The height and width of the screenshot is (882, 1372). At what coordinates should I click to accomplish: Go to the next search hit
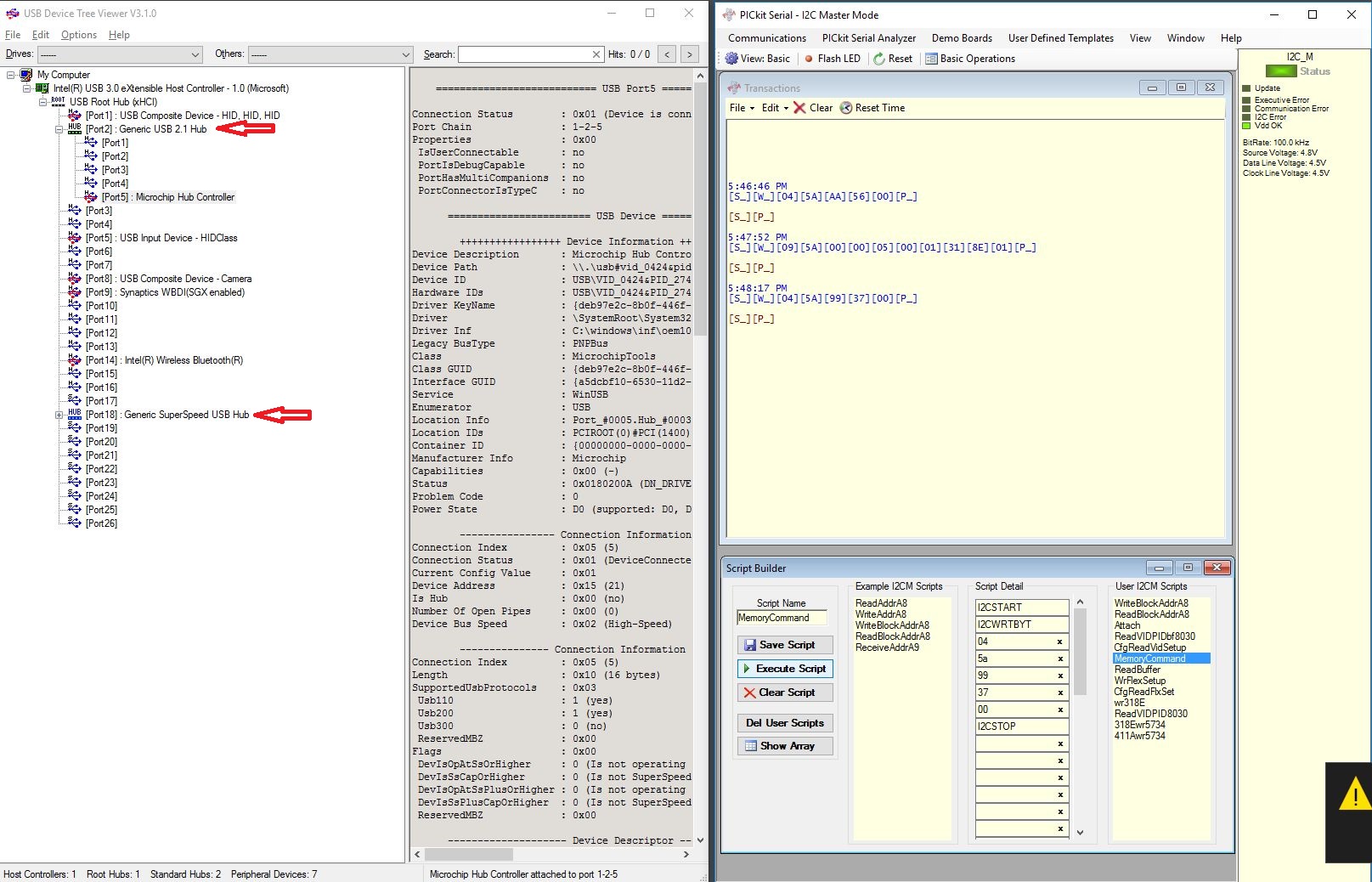(x=690, y=54)
